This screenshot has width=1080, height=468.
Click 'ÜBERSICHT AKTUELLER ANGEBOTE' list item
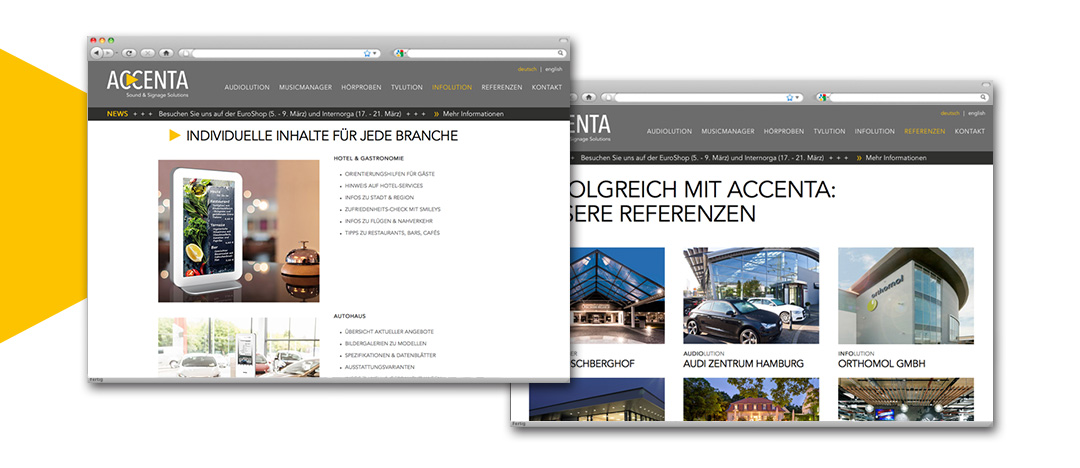(389, 332)
